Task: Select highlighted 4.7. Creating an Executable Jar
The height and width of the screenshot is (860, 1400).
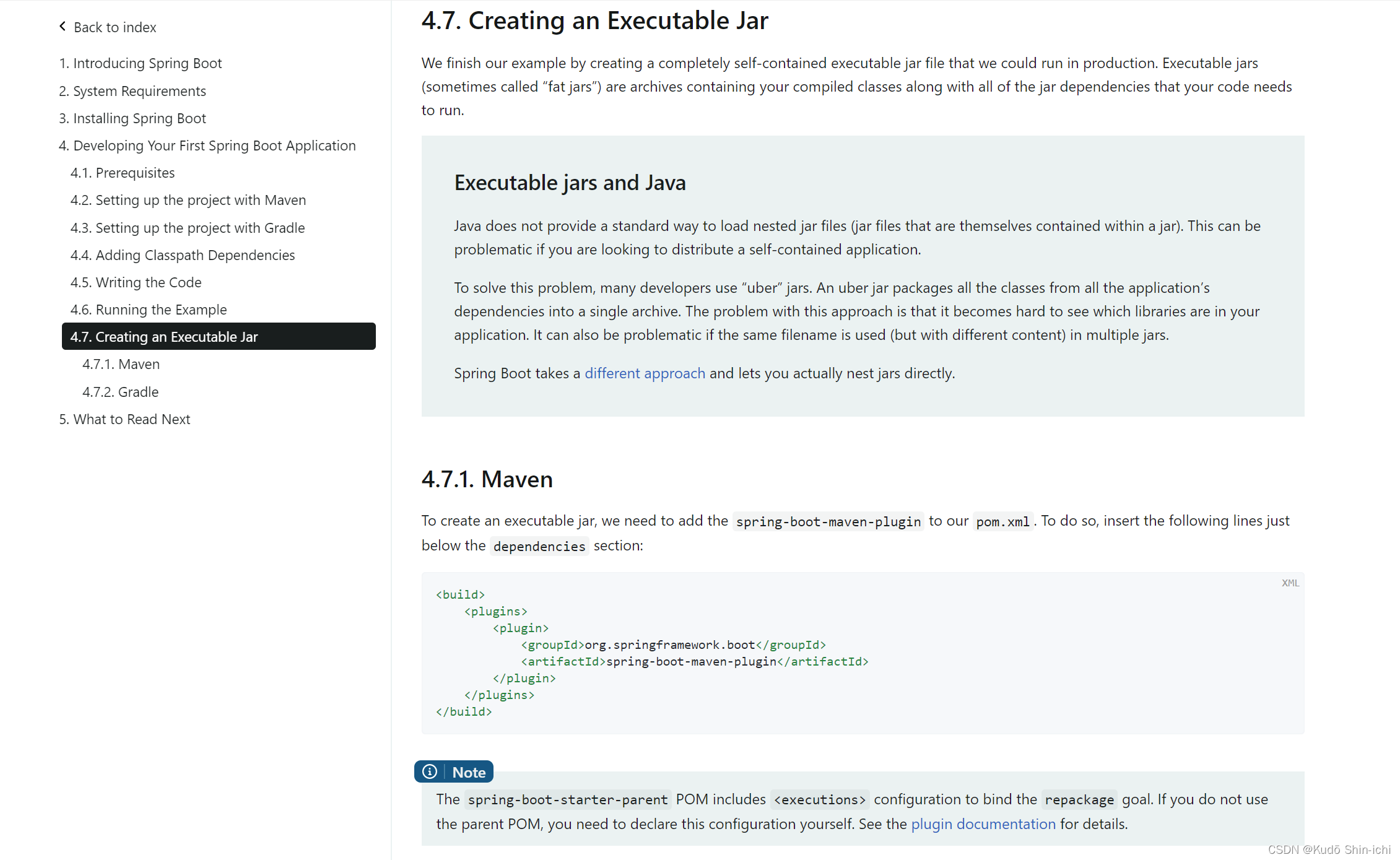Action: [x=219, y=336]
